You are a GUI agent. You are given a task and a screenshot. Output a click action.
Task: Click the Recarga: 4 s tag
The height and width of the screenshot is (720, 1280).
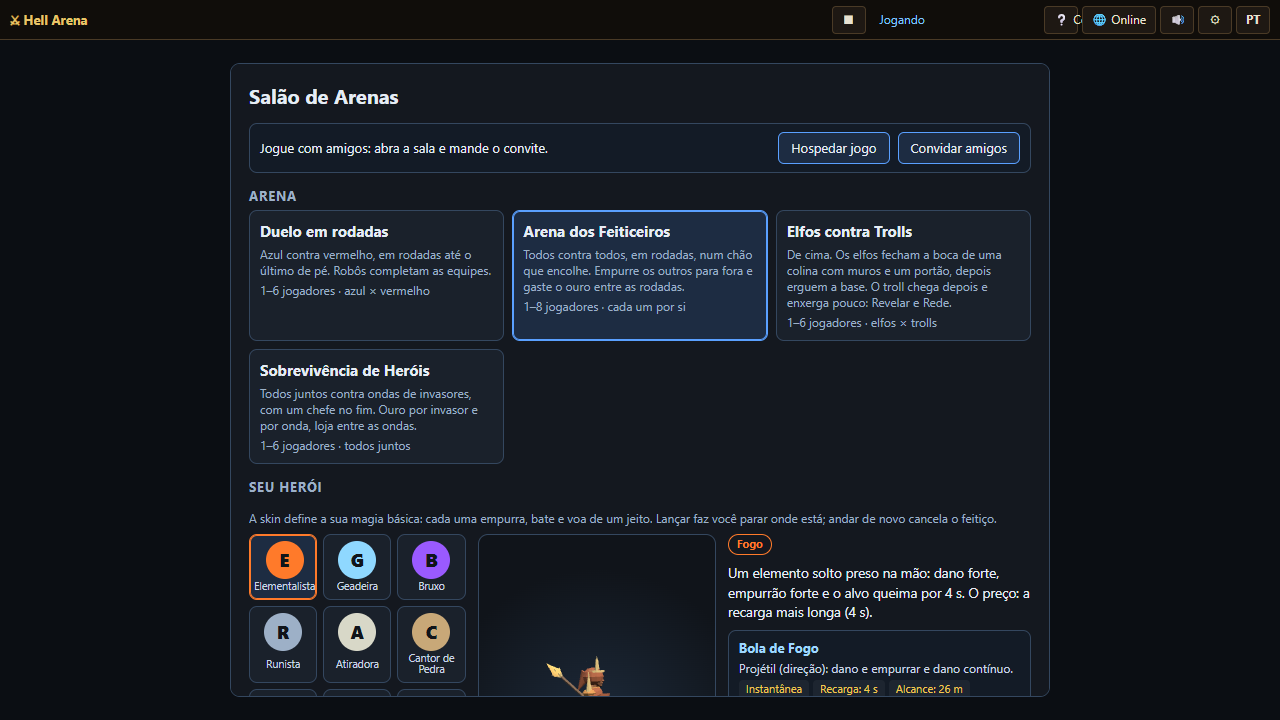(x=849, y=689)
